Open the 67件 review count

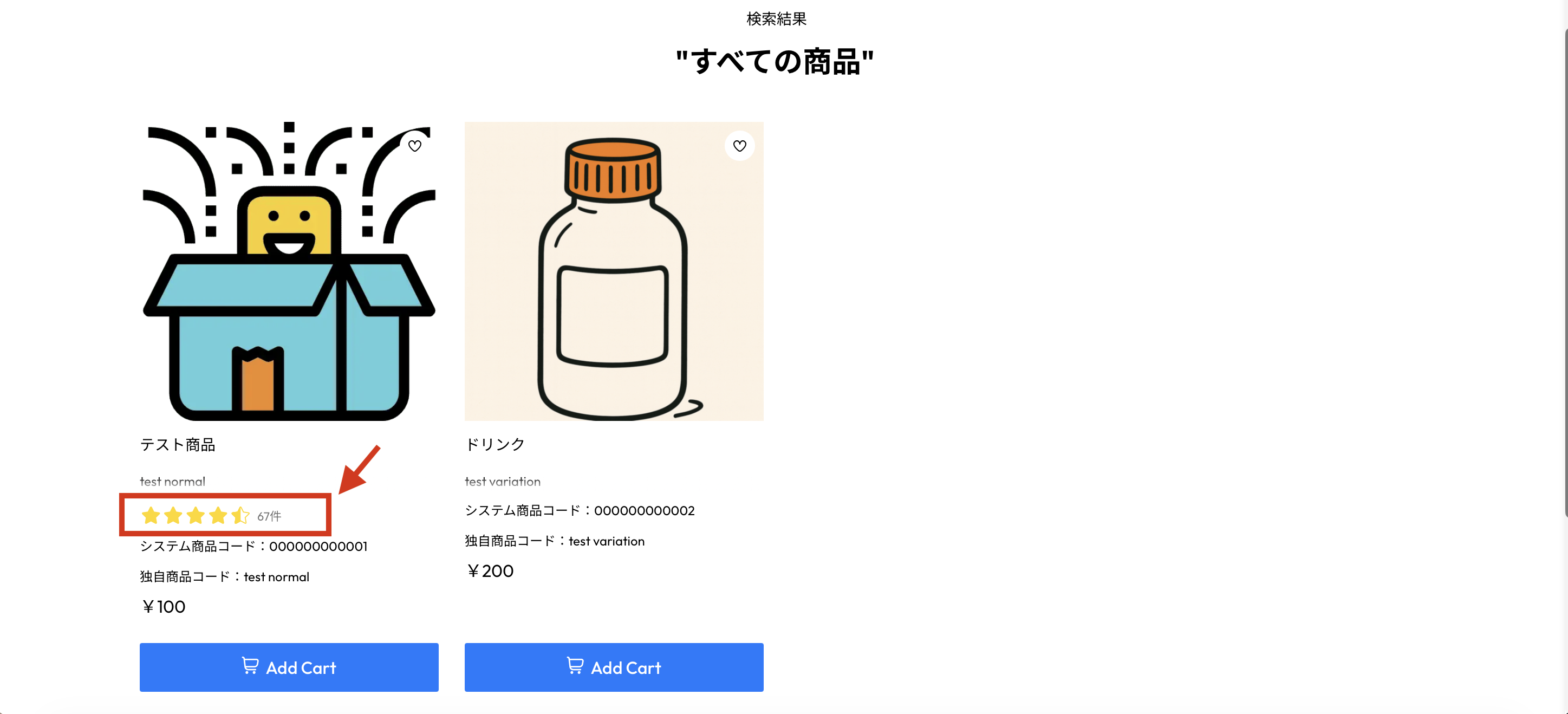(x=269, y=517)
